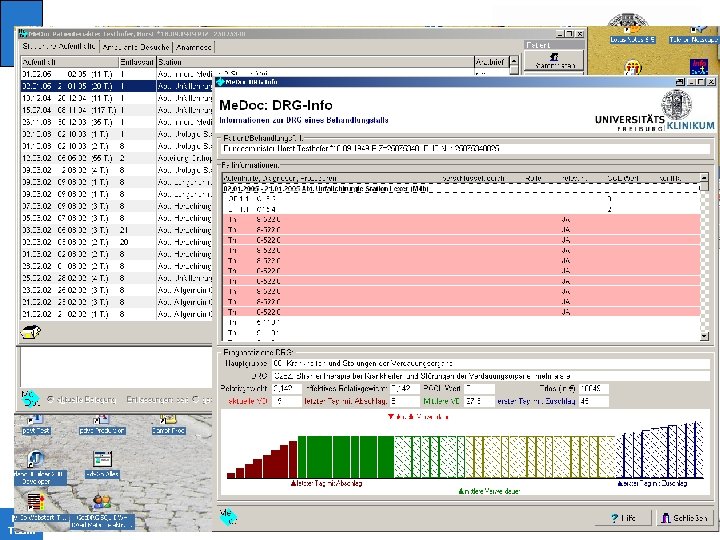Select the aktuelle Belegung radio button
This screenshot has width=720, height=540.
(51, 399)
